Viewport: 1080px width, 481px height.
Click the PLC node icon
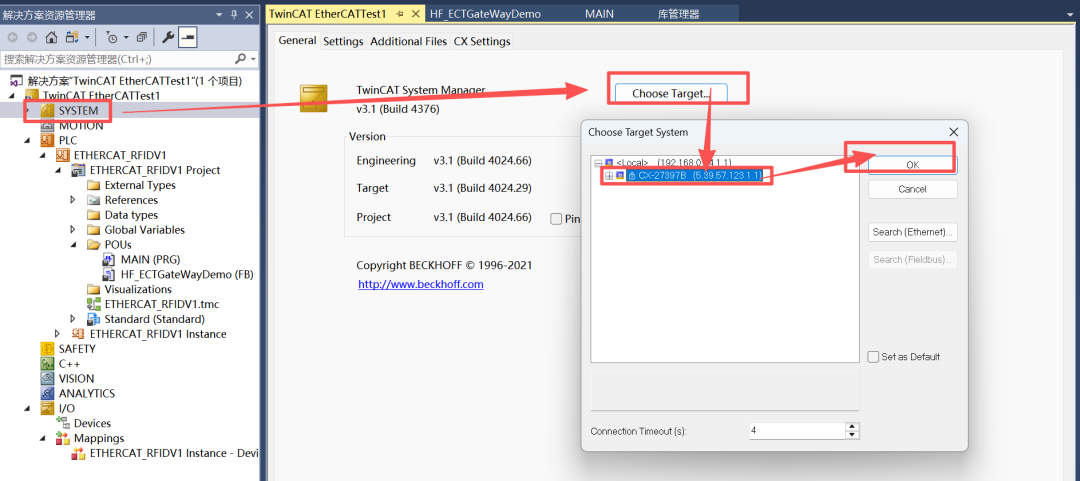pyautogui.click(x=48, y=141)
